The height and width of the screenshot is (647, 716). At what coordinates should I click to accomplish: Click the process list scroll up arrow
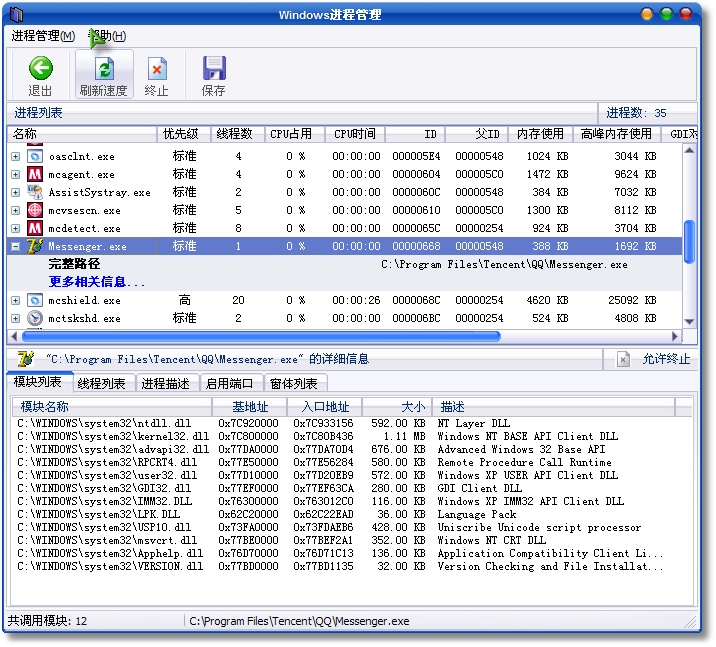[x=690, y=150]
